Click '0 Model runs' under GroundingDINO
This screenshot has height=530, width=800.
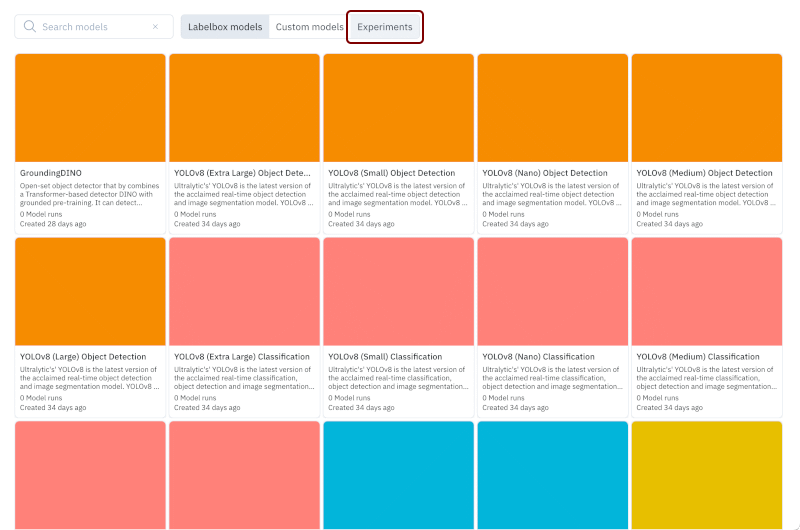pyautogui.click(x=41, y=214)
